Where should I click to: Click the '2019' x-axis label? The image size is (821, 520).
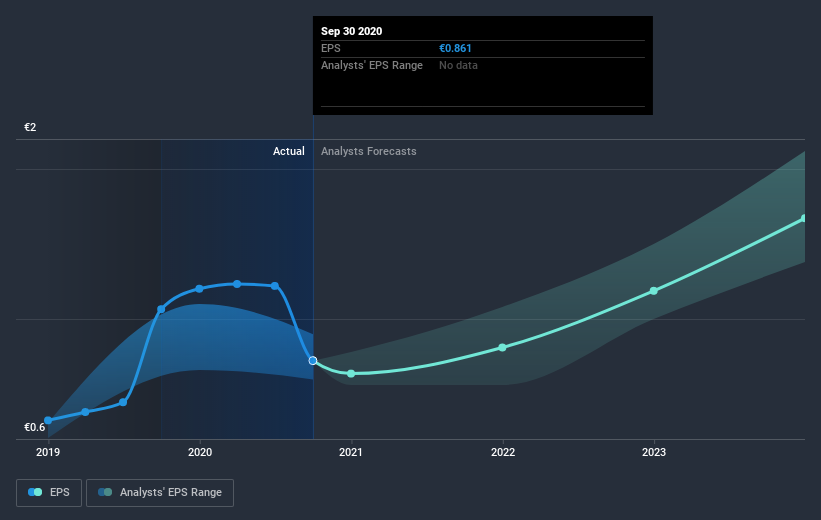click(48, 452)
